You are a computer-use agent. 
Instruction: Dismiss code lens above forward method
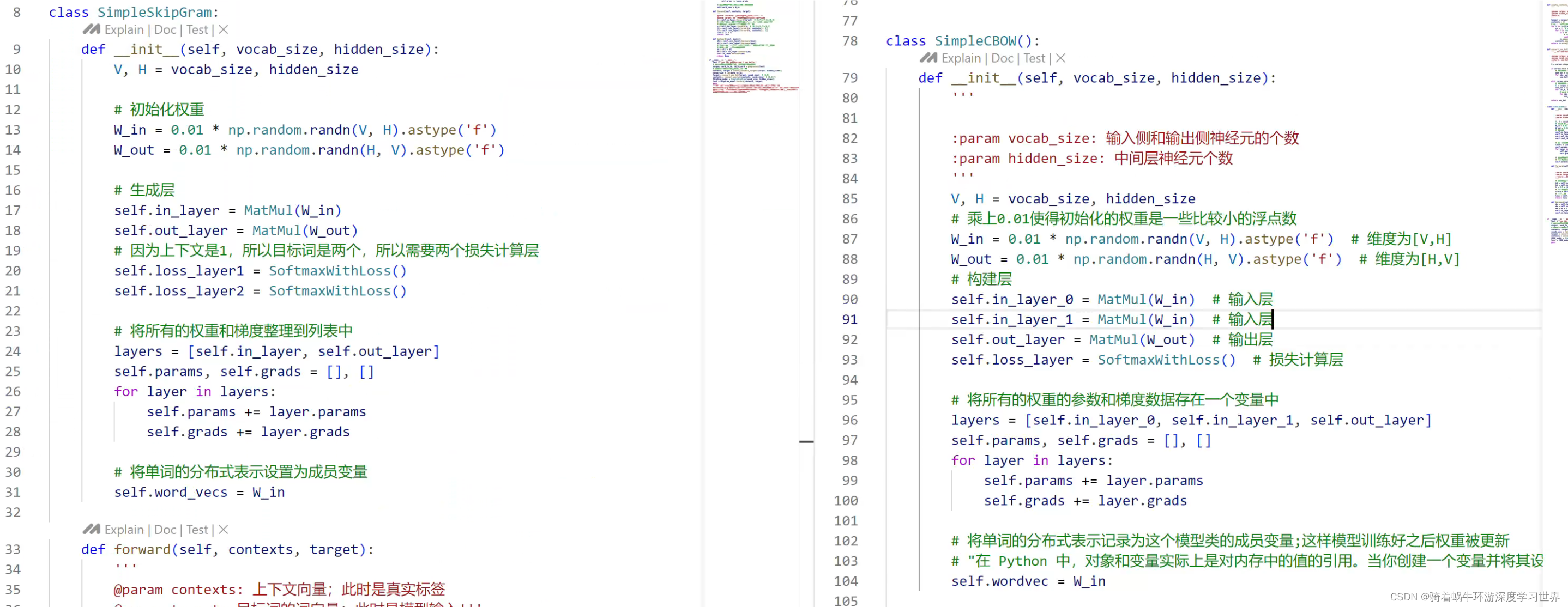coord(224,530)
